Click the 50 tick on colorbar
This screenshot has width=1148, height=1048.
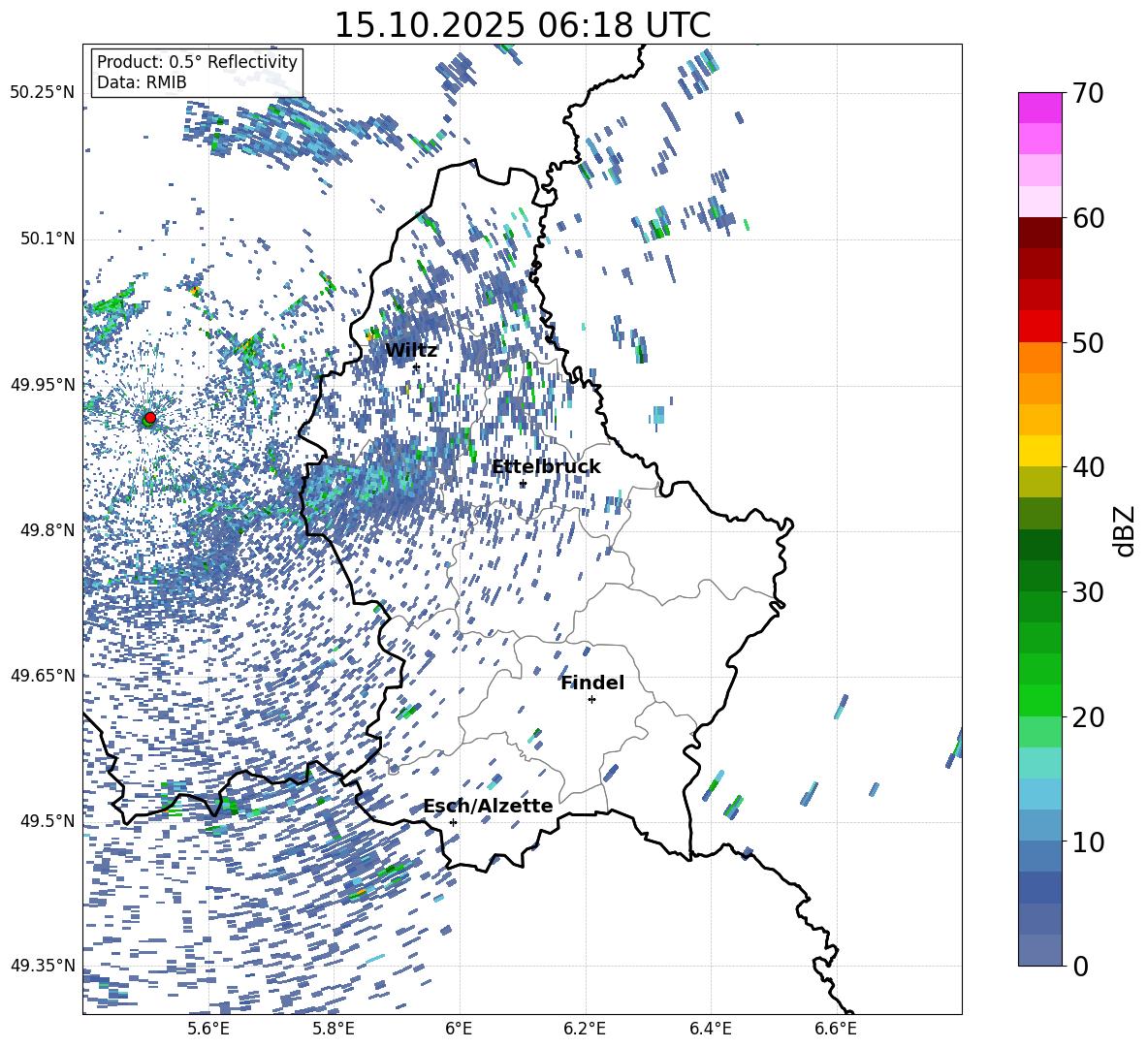(1087, 342)
